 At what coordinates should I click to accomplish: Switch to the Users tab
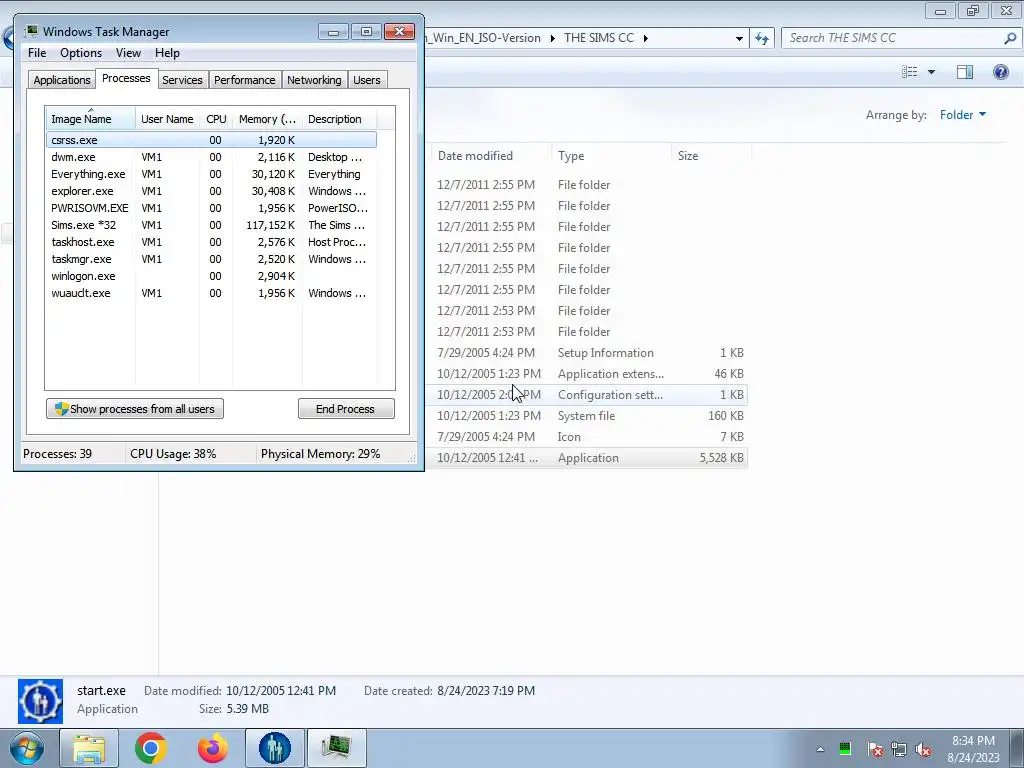(366, 80)
